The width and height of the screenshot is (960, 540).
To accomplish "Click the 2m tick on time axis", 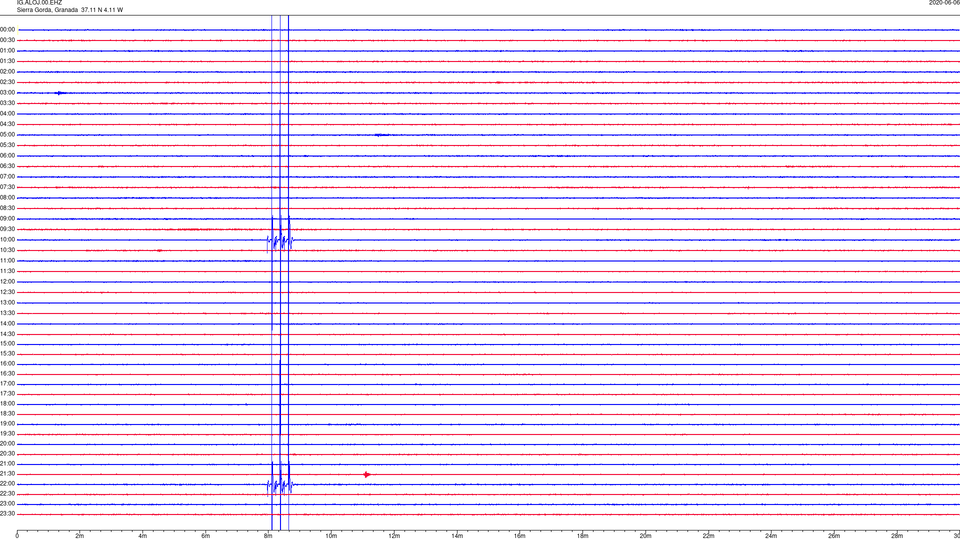I will tap(80, 536).
